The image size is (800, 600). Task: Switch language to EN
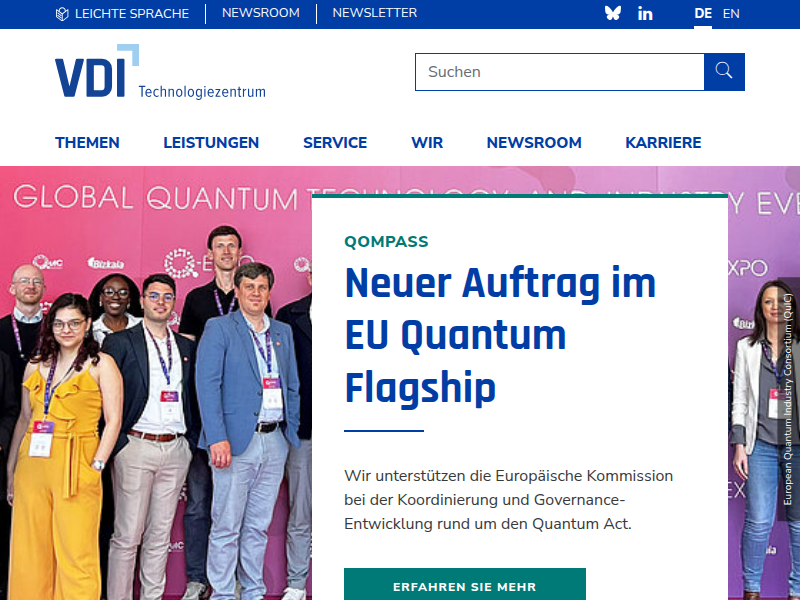731,14
